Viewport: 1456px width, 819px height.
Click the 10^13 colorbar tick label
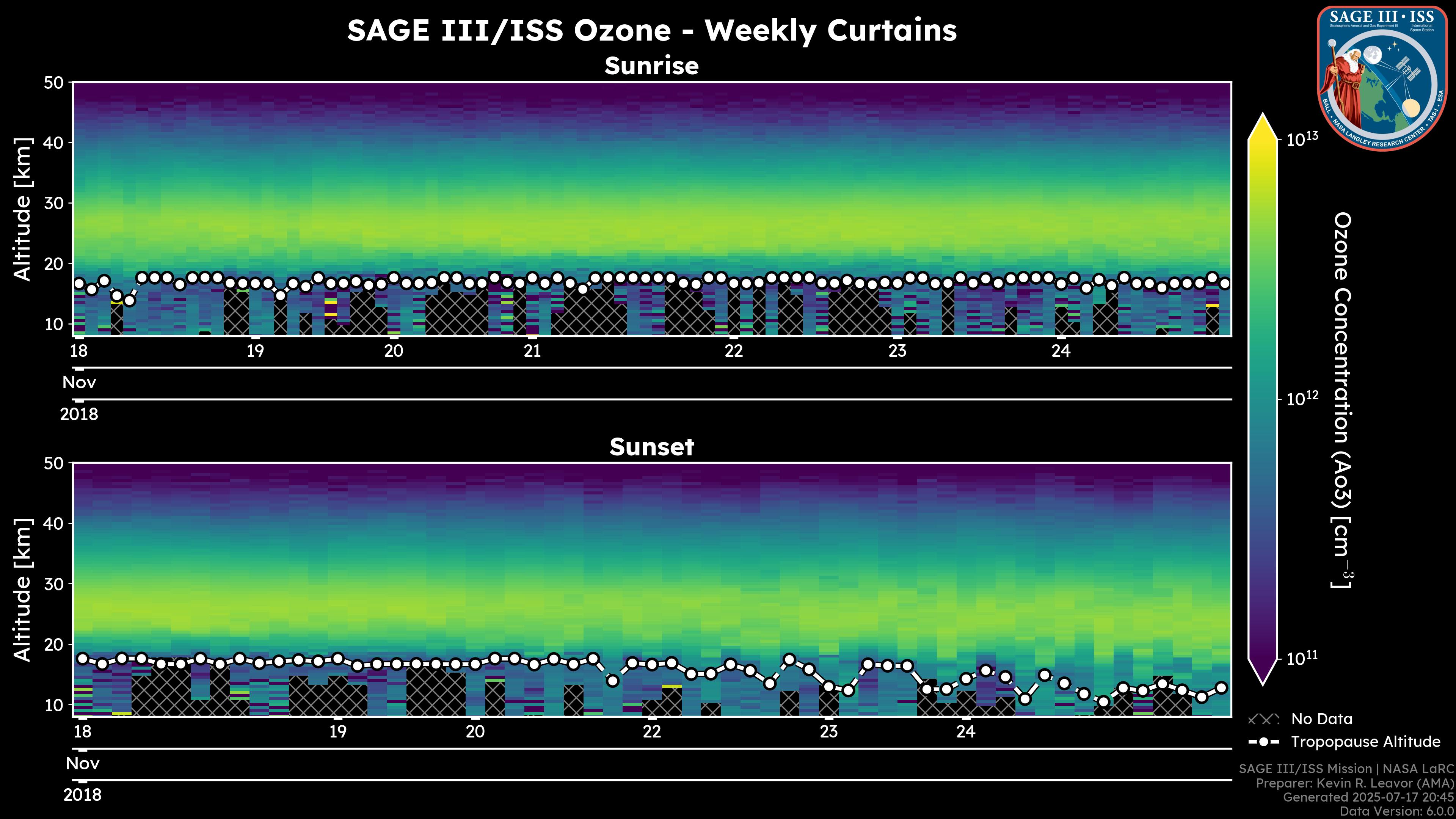click(1302, 139)
